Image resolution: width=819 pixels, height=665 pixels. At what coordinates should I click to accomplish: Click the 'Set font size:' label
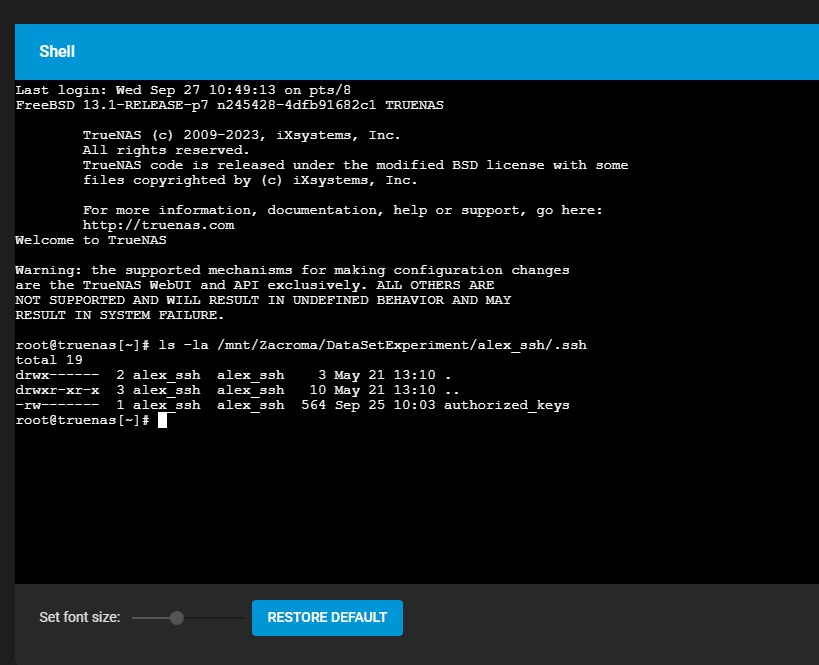click(79, 617)
